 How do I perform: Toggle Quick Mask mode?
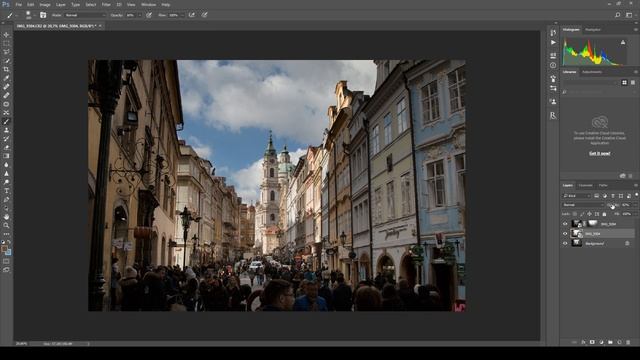point(6,261)
